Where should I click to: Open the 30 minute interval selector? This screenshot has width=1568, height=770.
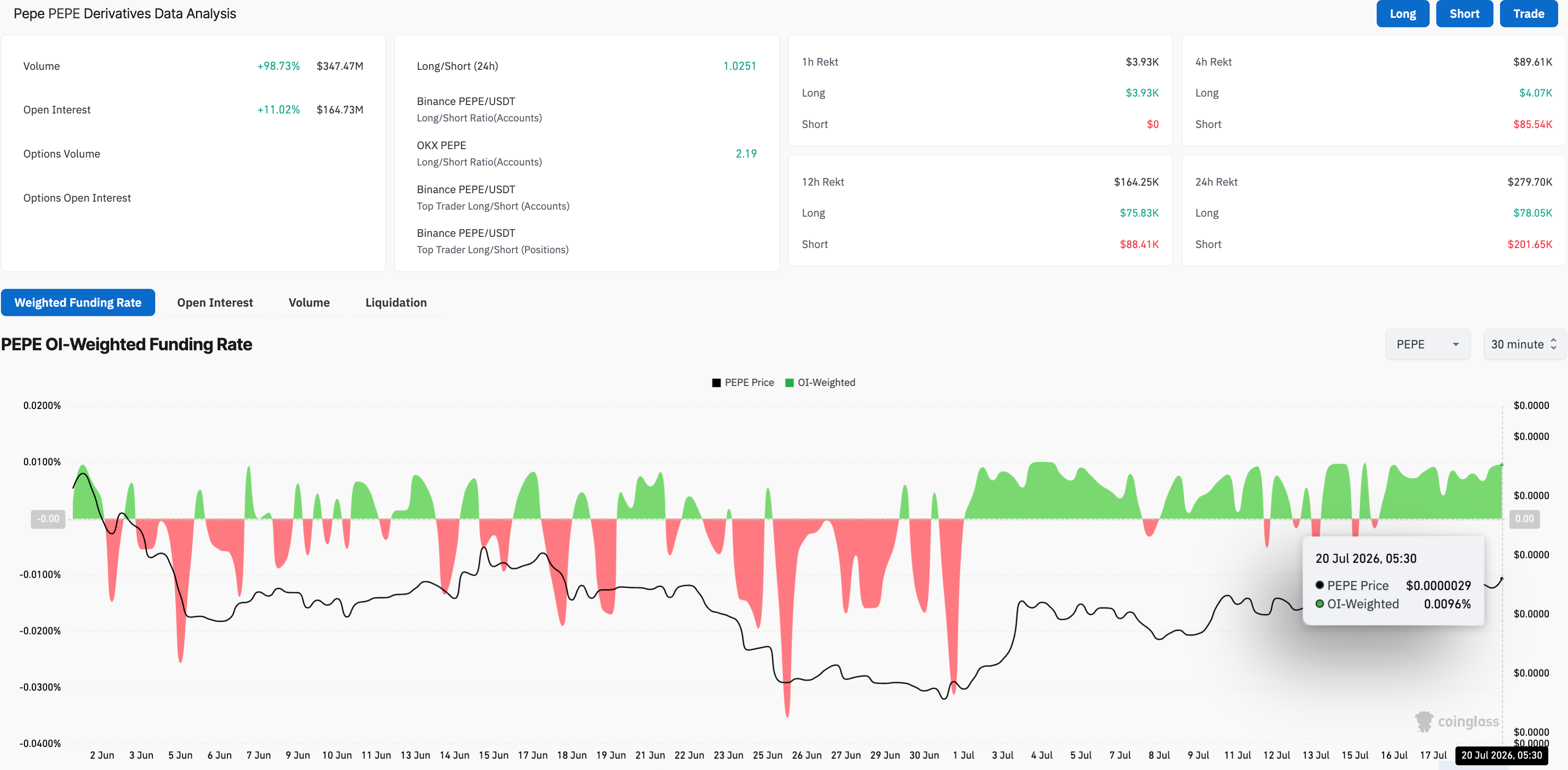(1523, 345)
